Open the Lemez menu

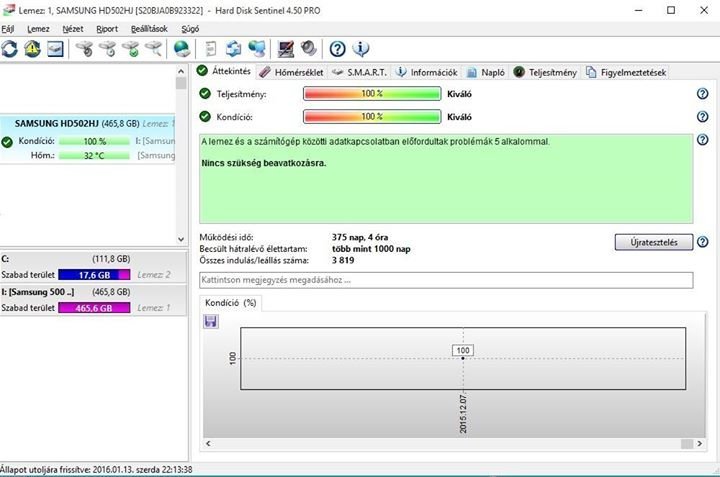tap(39, 29)
